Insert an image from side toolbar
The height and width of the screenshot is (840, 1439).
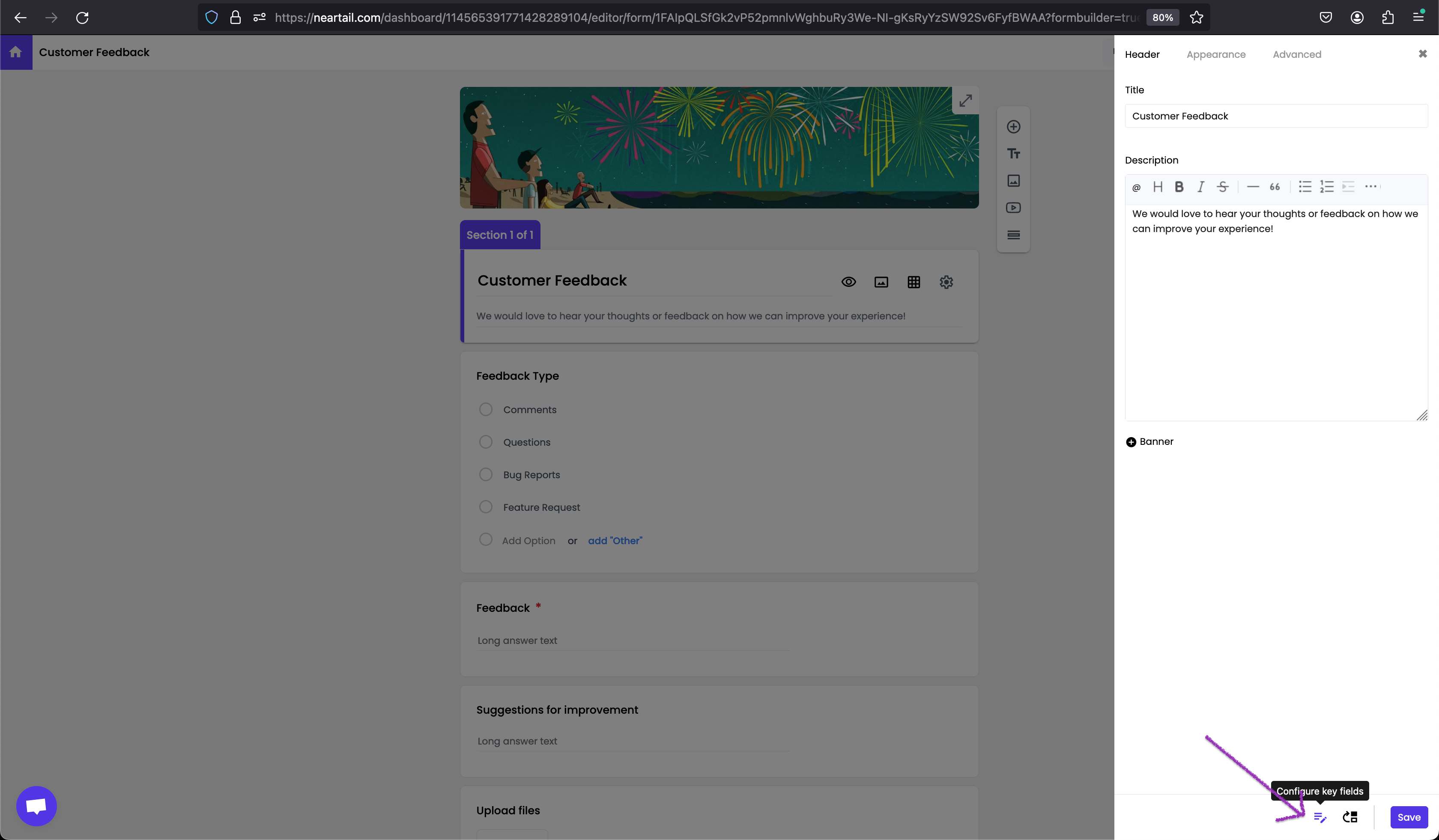1013,181
